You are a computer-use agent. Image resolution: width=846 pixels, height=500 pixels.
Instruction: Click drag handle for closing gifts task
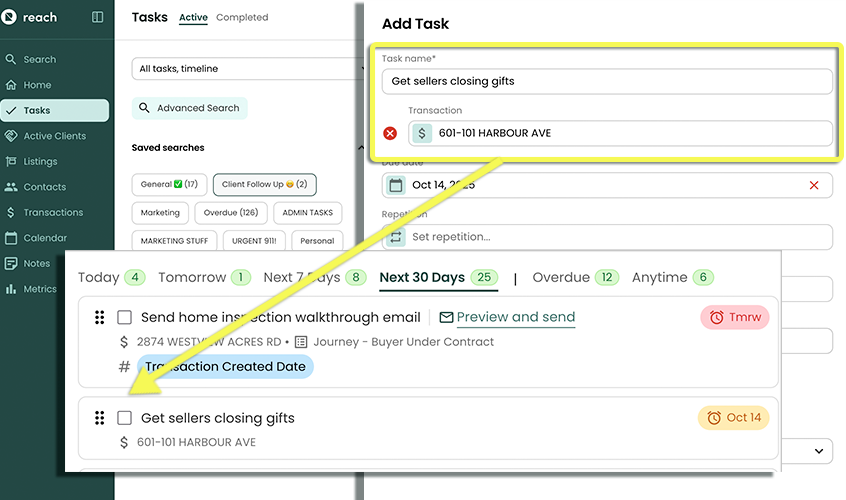[99, 418]
